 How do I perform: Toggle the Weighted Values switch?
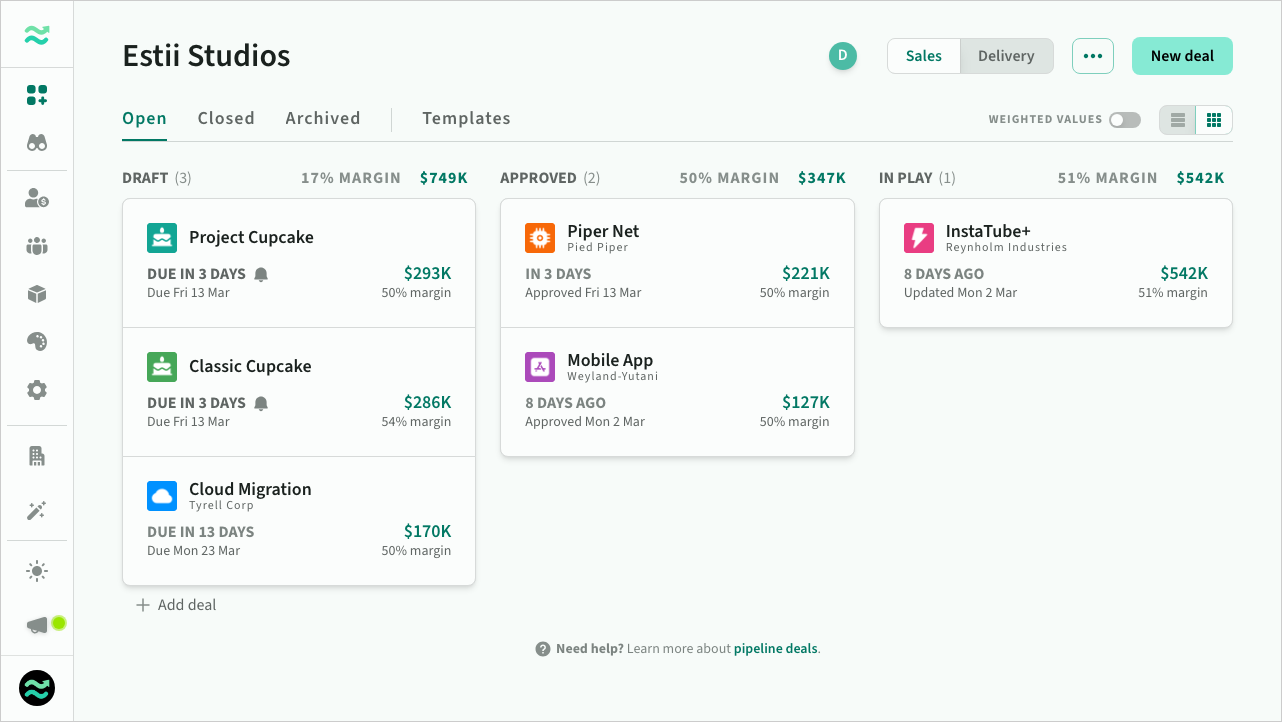(1124, 120)
